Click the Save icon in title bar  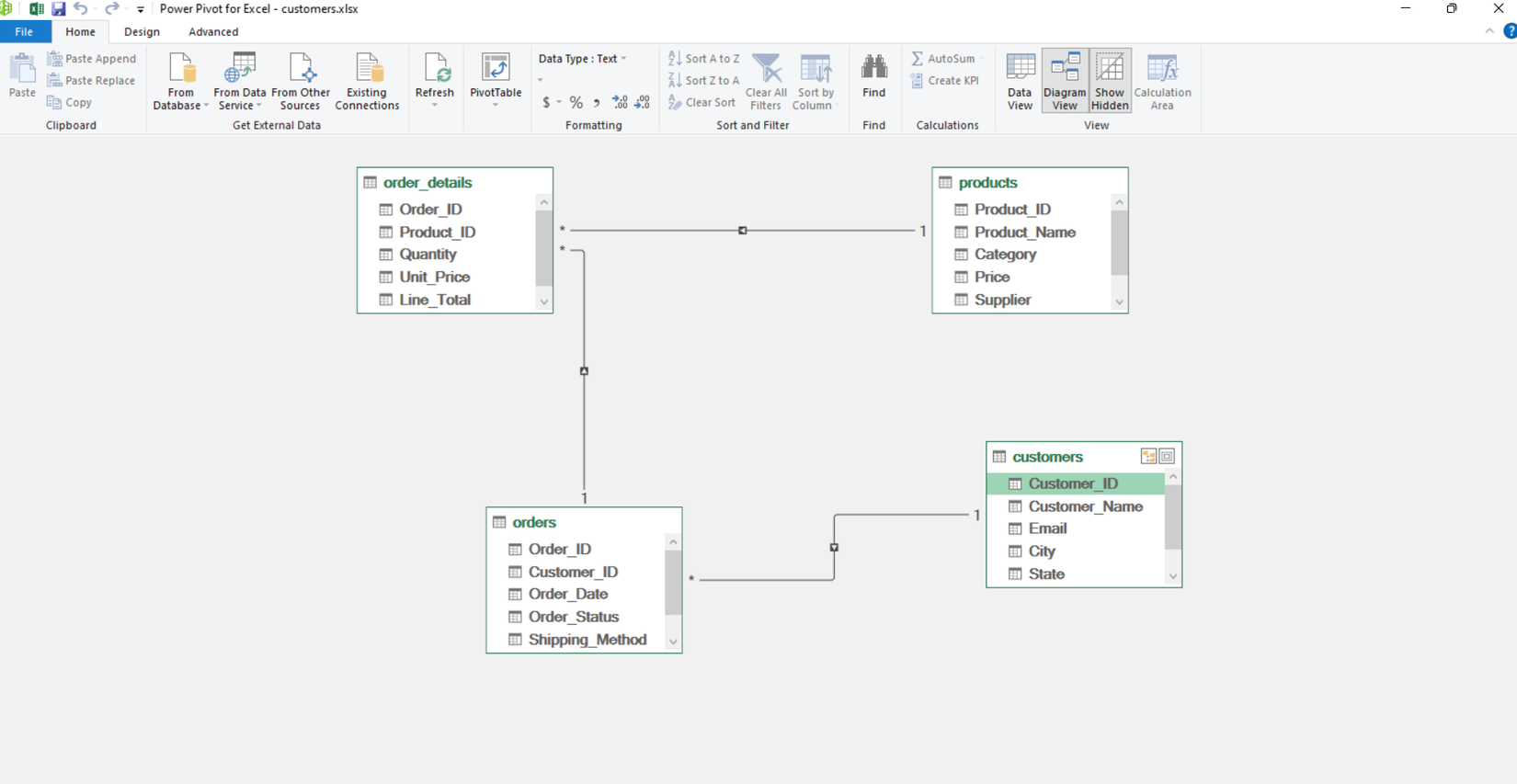58,9
